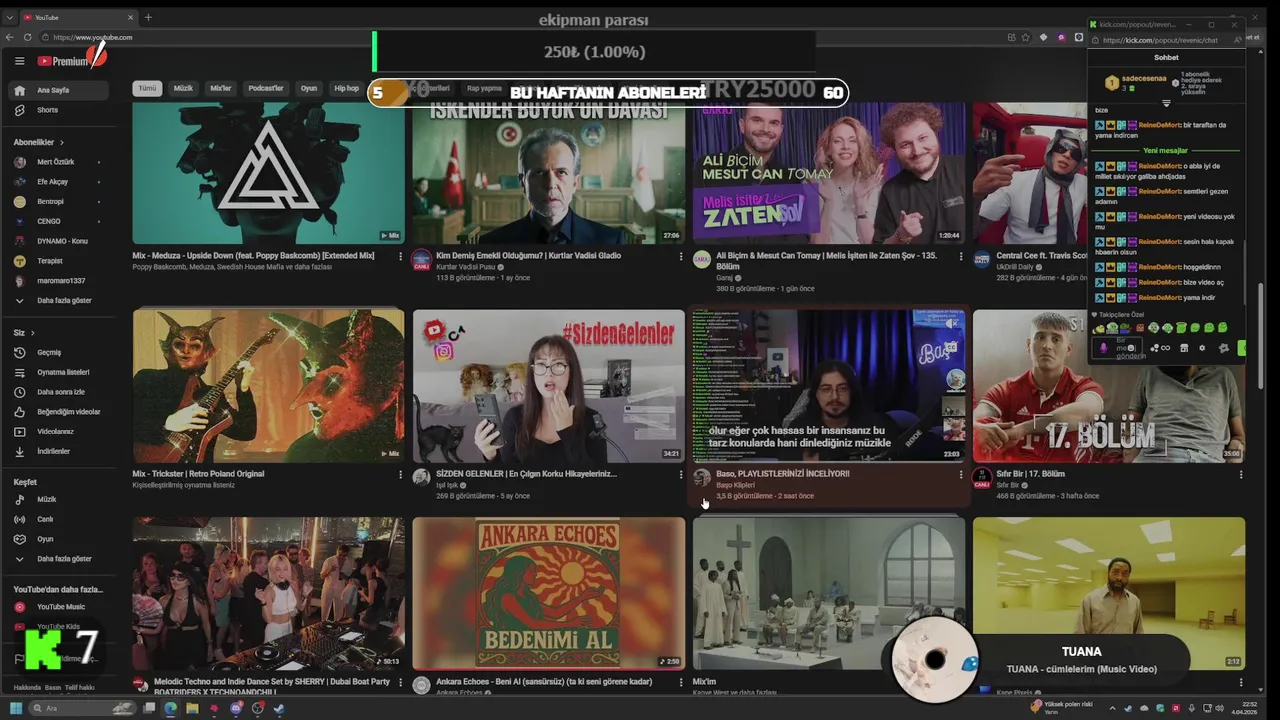Screen dimensions: 1280x720
Task: Open Efe Akçay subscription channel
Action: coord(59,182)
